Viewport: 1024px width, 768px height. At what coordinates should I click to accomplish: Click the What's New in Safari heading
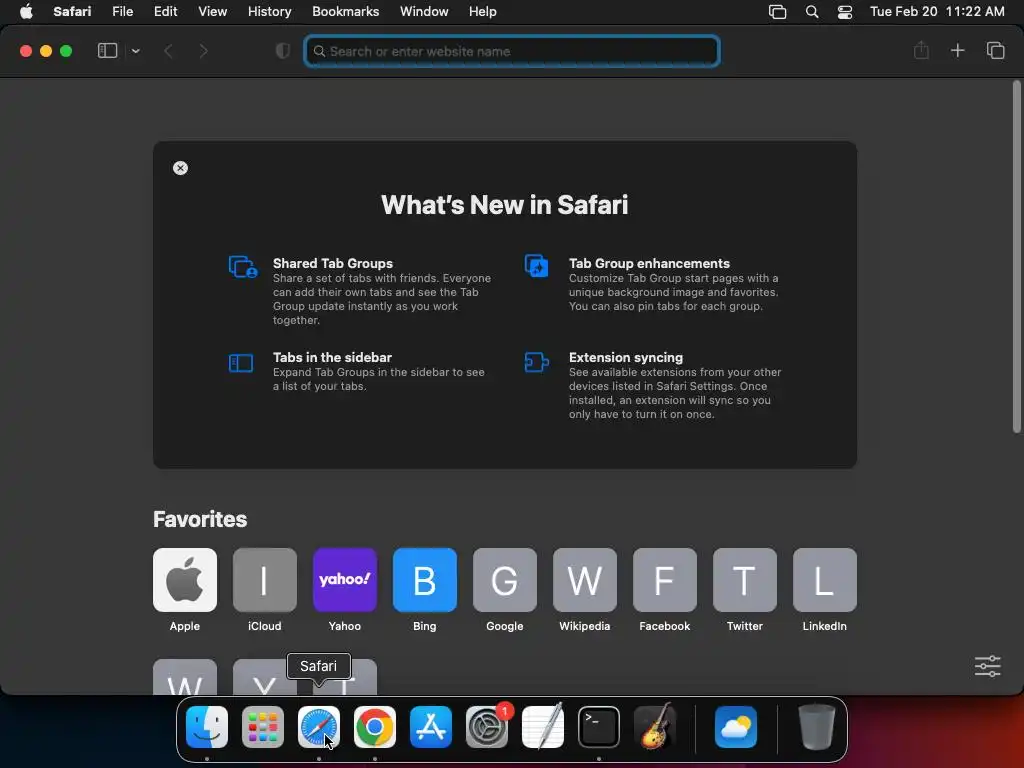coord(505,205)
